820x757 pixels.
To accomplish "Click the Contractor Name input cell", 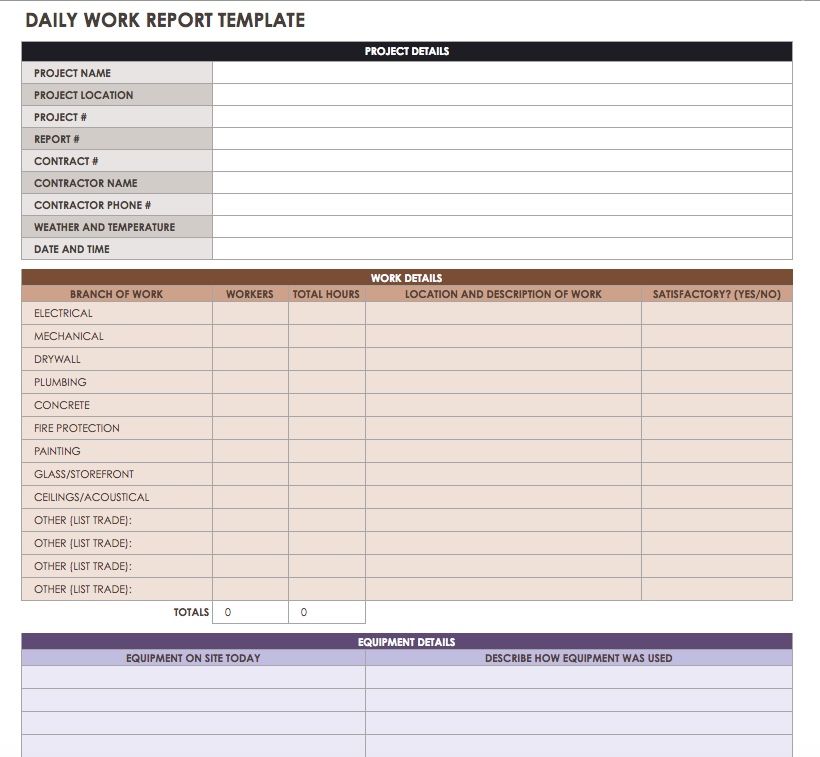I will [502, 182].
